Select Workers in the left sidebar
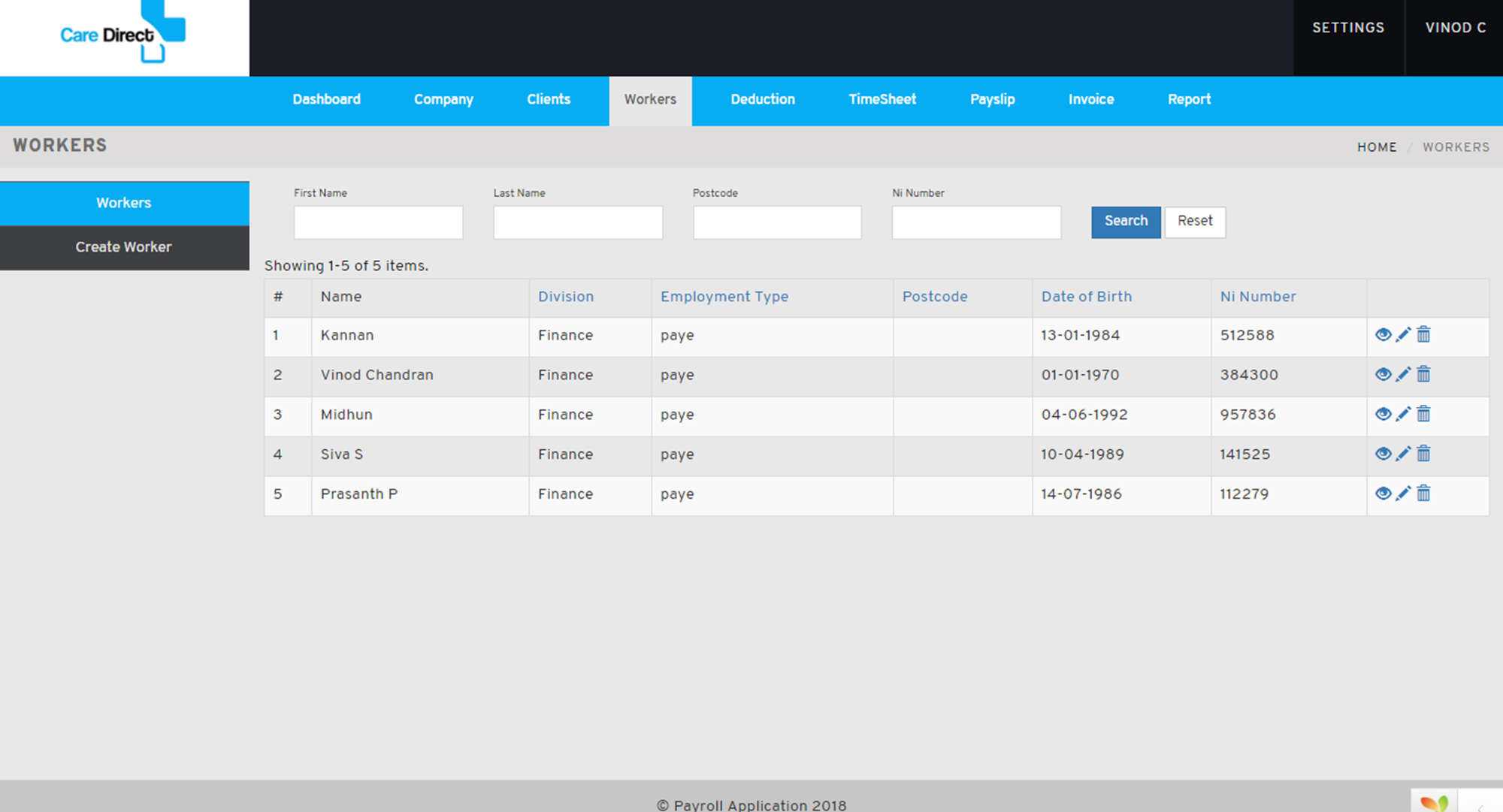 tap(124, 203)
